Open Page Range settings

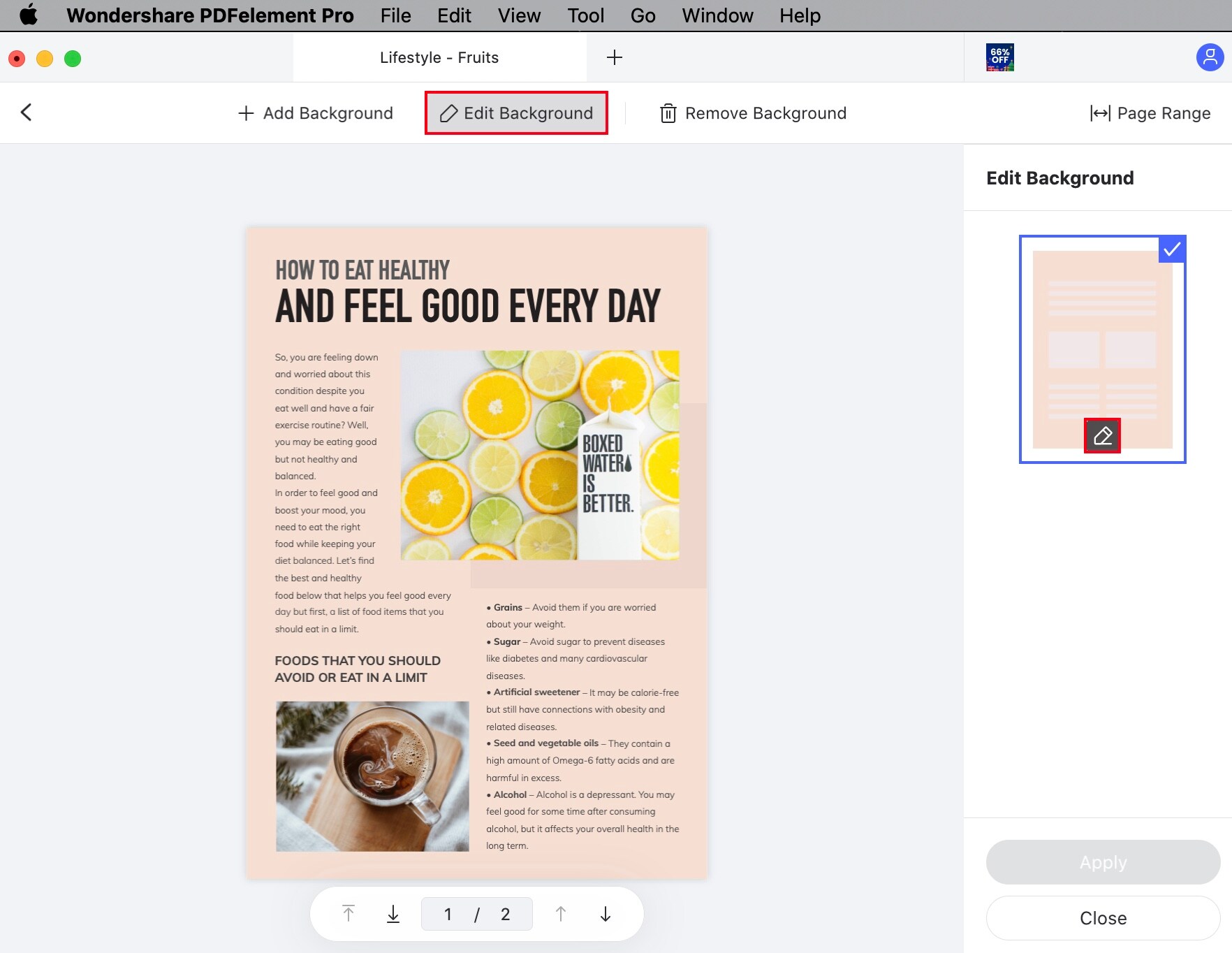click(x=1150, y=112)
